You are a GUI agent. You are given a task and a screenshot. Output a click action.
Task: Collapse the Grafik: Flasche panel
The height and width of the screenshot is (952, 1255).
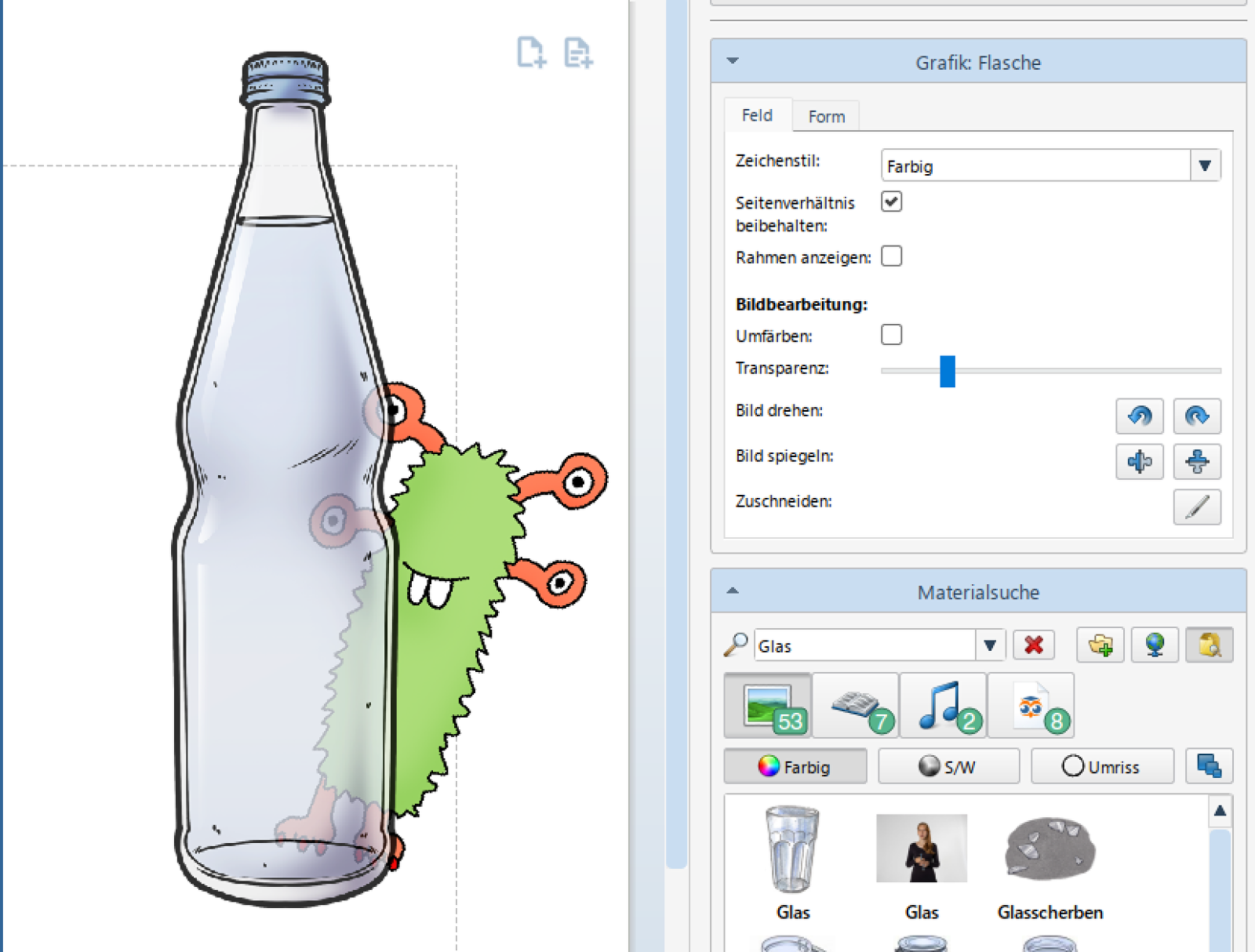click(x=733, y=61)
